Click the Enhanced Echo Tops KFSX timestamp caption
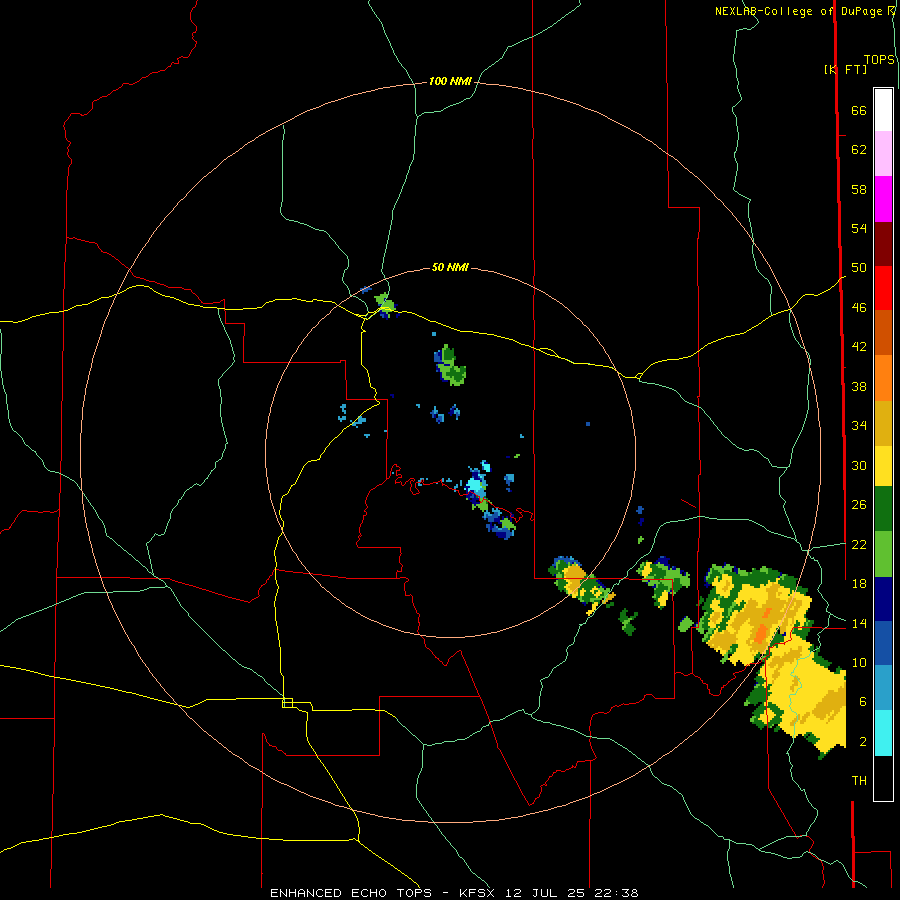Screen dimensions: 900x900 click(454, 893)
